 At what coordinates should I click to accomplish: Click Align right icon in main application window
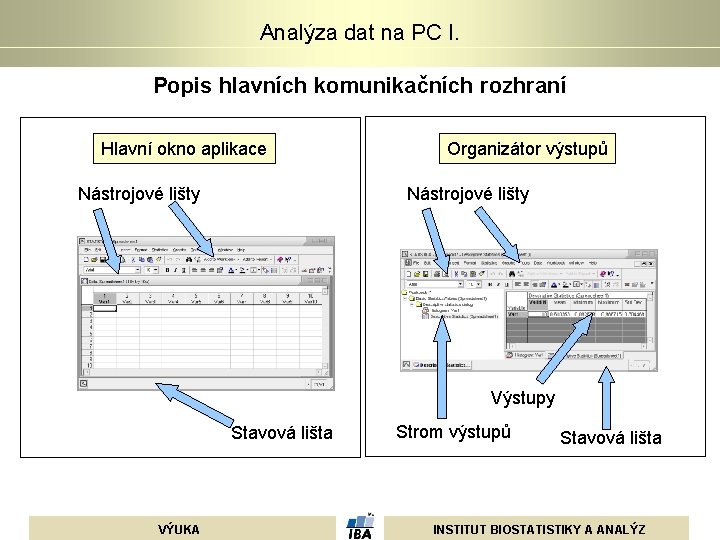211,270
